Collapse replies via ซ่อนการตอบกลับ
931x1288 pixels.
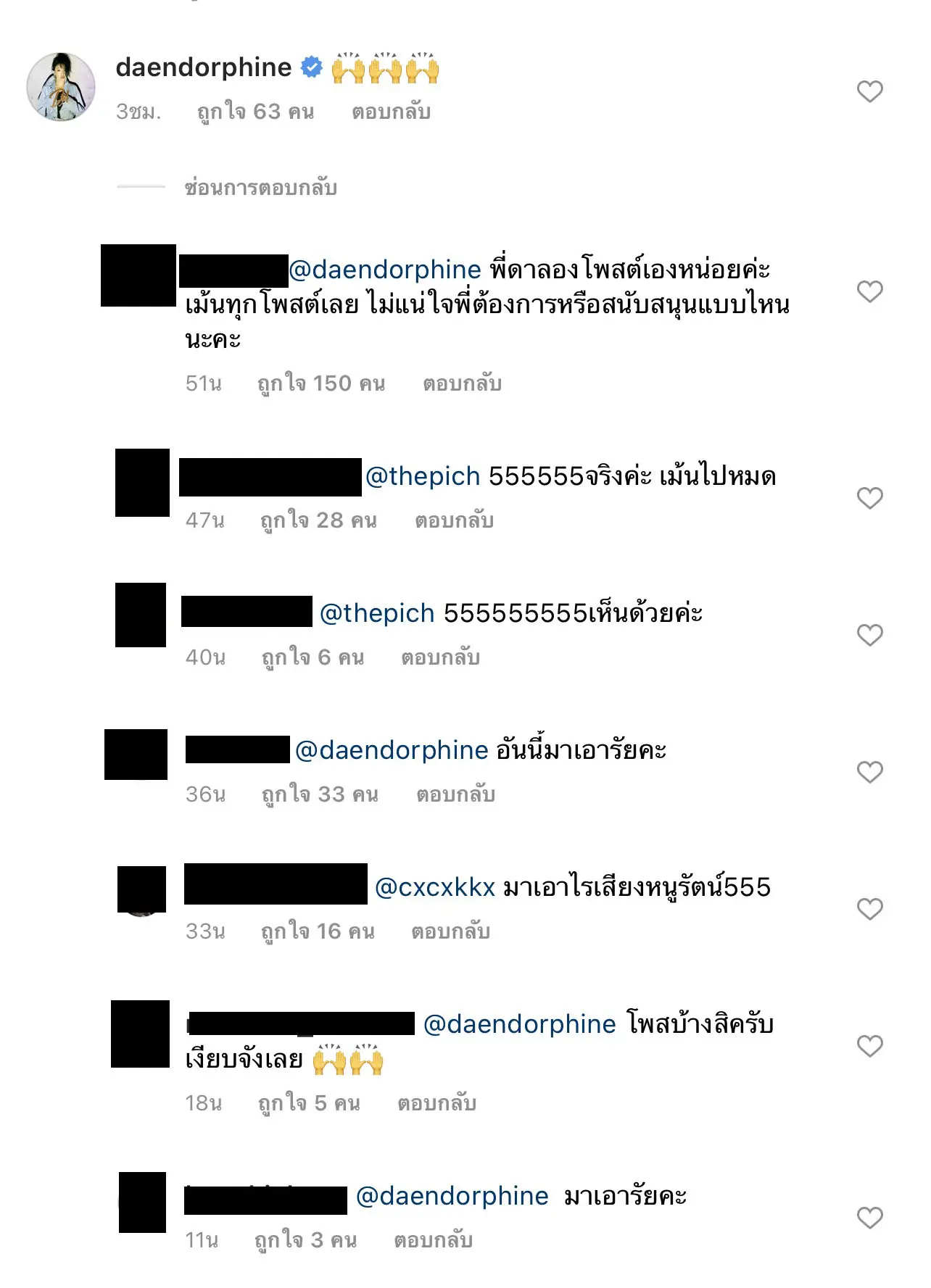coord(260,188)
